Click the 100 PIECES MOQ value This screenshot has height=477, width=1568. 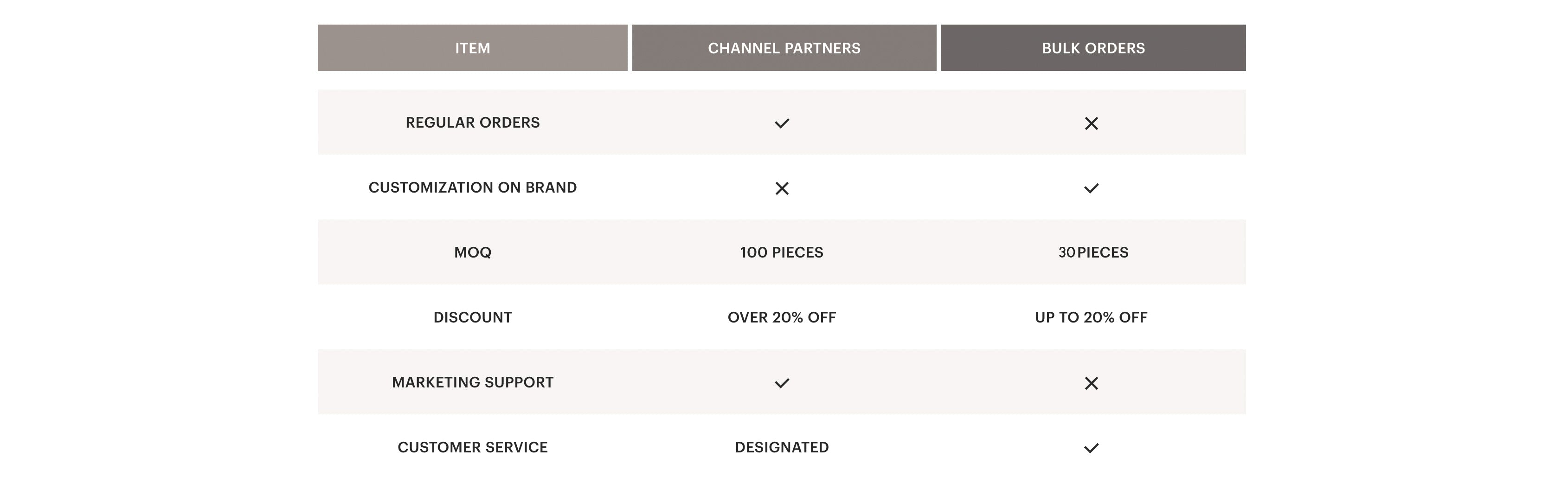[x=782, y=252]
